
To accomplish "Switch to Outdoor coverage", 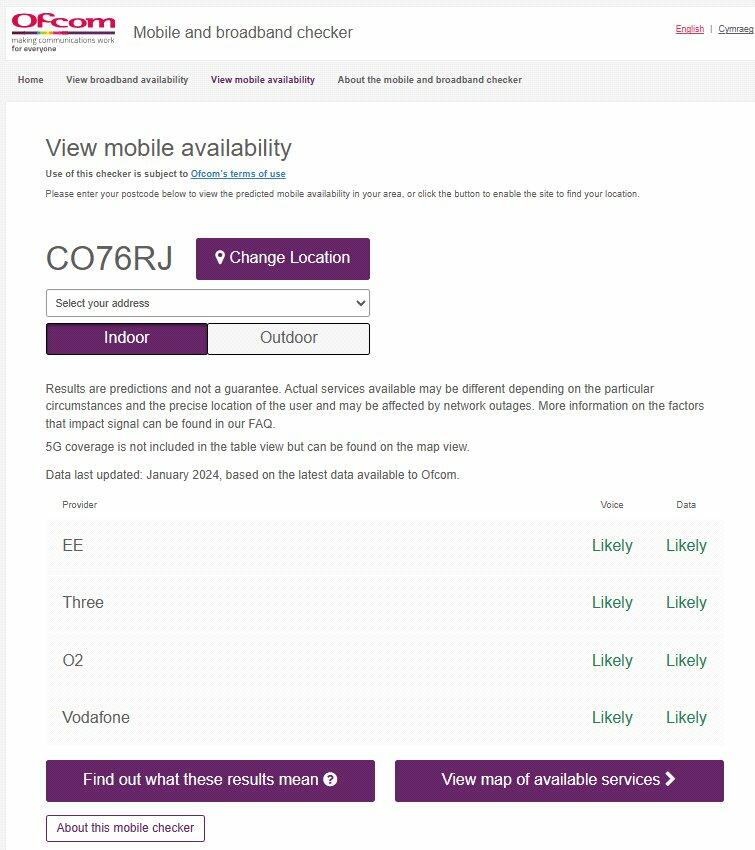I will 288,338.
